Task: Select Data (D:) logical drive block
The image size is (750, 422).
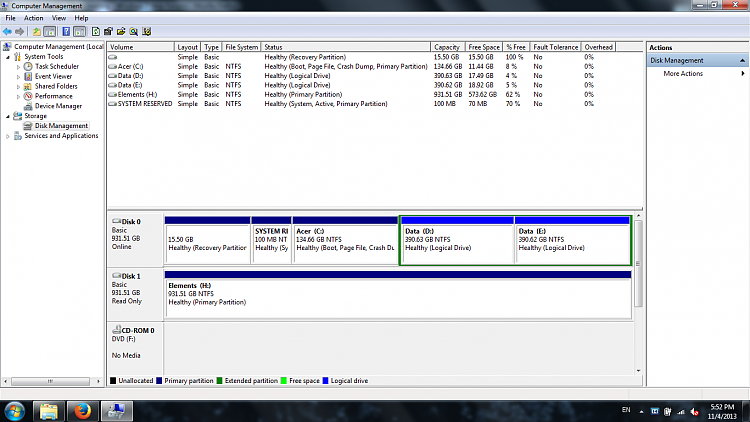Action: coord(458,240)
